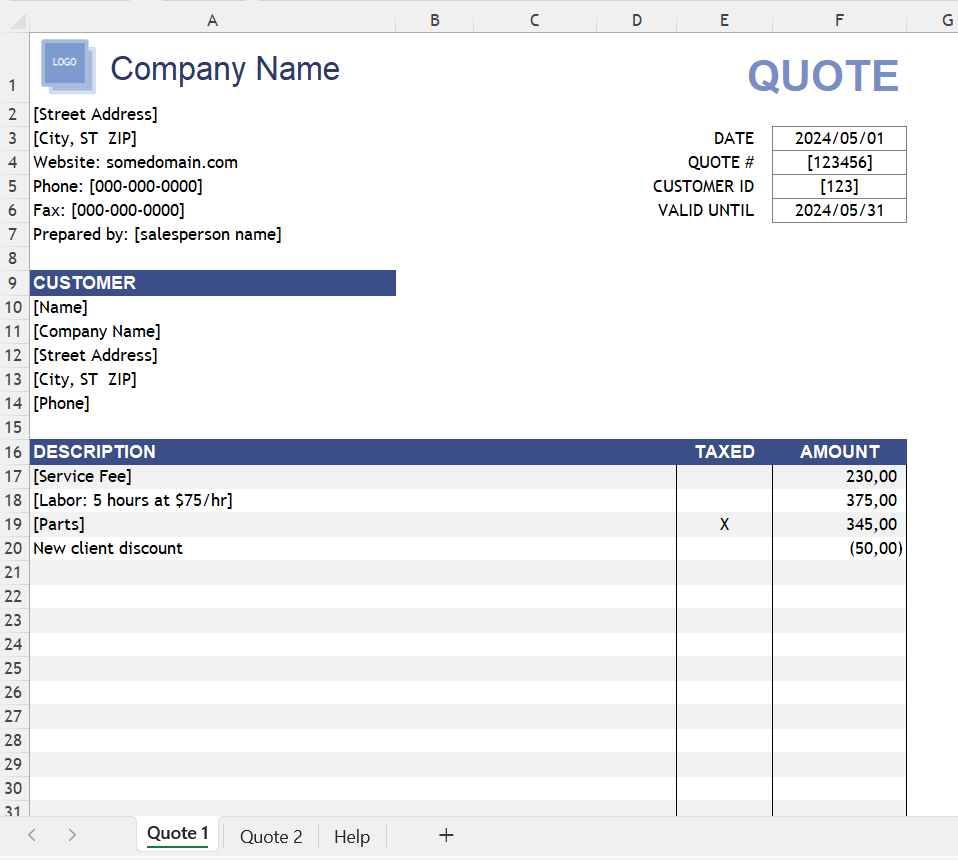Select column B header
958x860 pixels.
434,21
